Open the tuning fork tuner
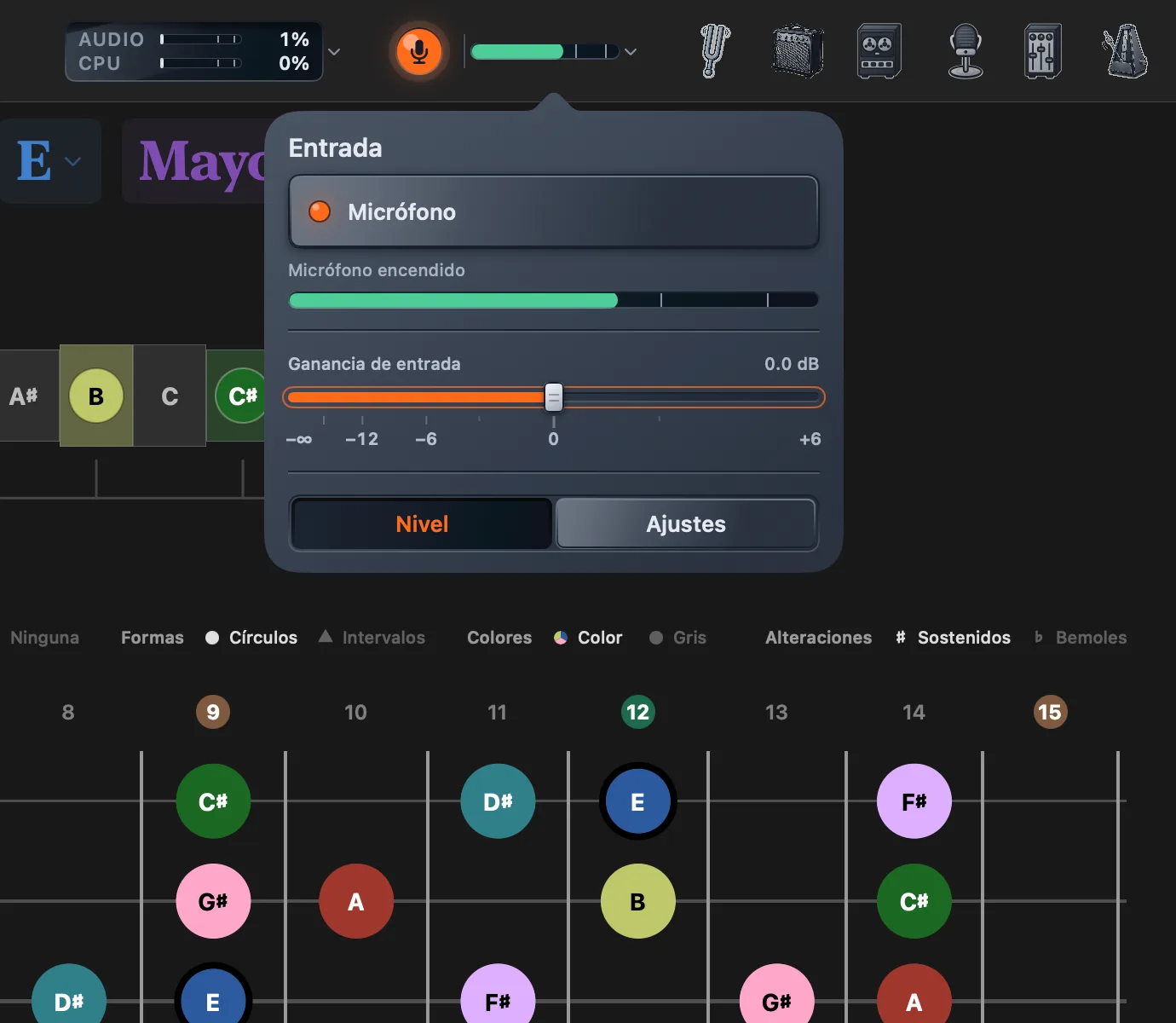 tap(714, 51)
